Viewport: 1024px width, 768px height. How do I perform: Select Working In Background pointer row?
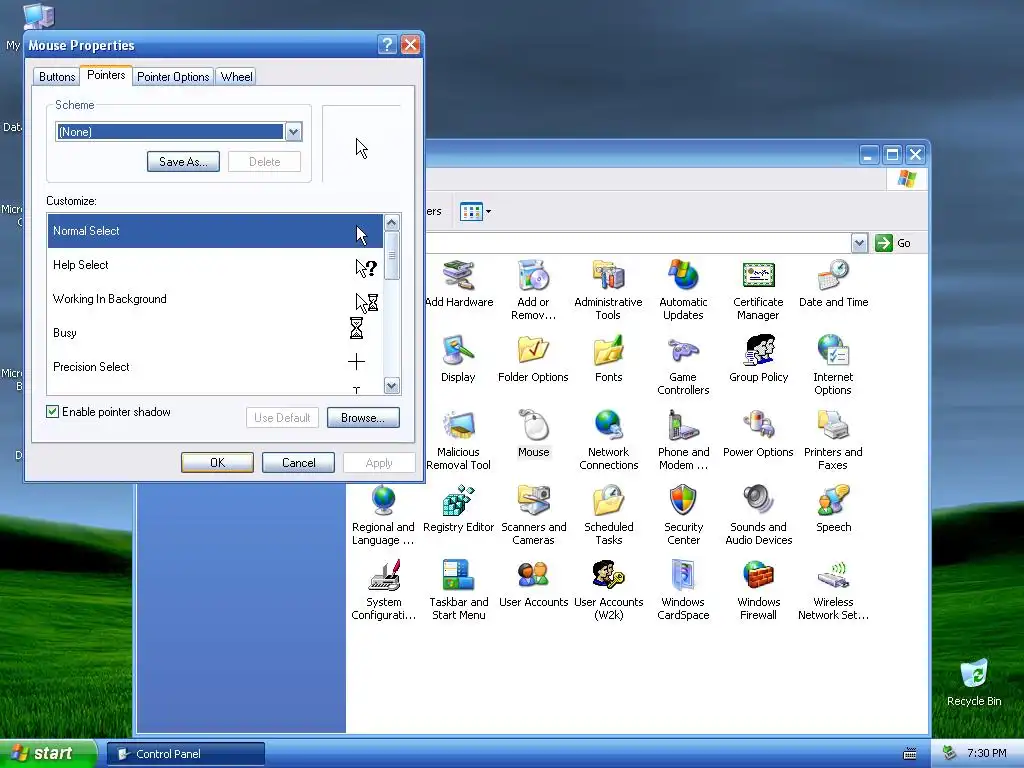[215, 299]
